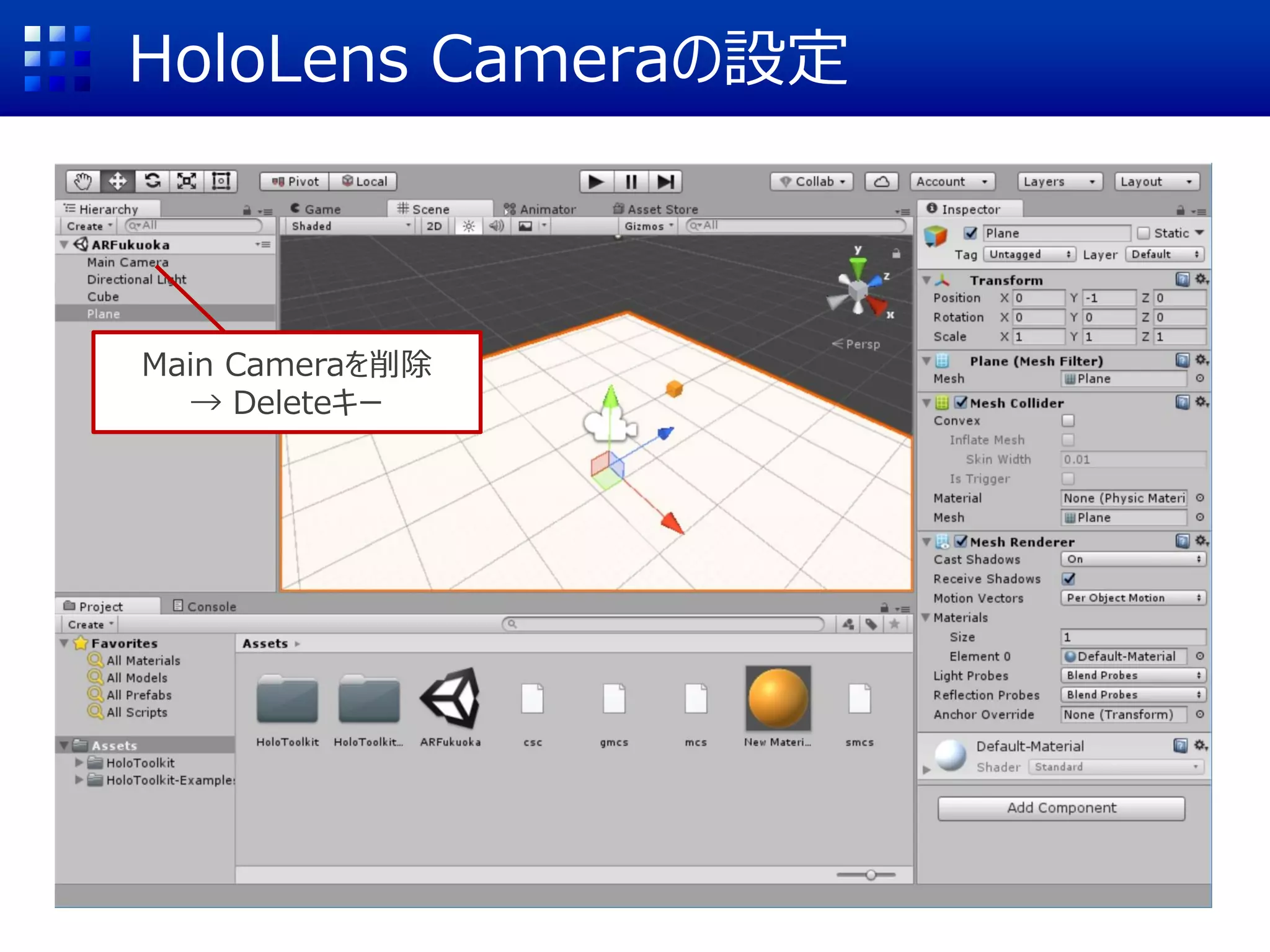The image size is (1270, 952).
Task: Open the Gizmos dropdown
Action: 649,226
